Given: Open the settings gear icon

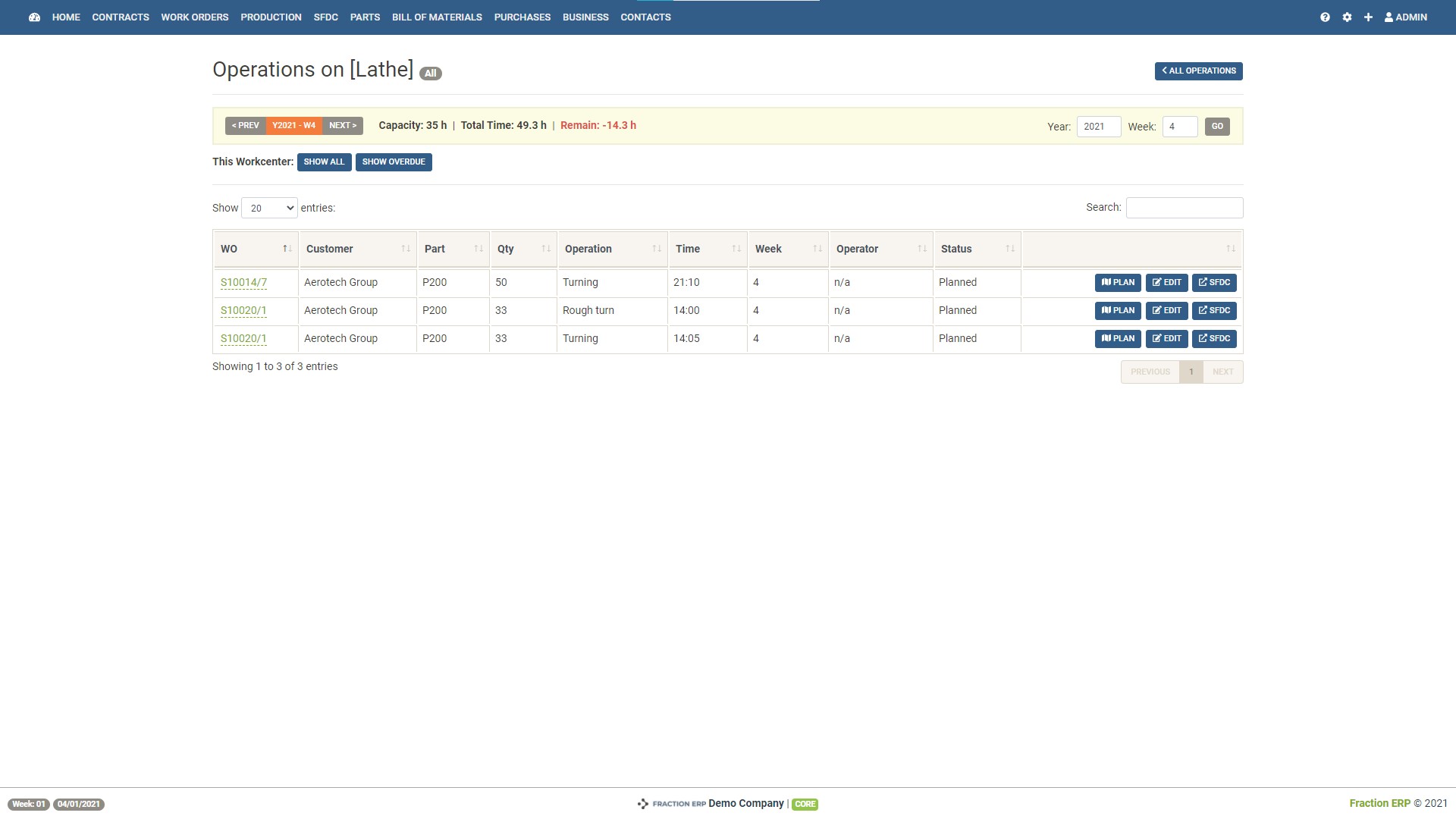Looking at the screenshot, I should (1347, 17).
